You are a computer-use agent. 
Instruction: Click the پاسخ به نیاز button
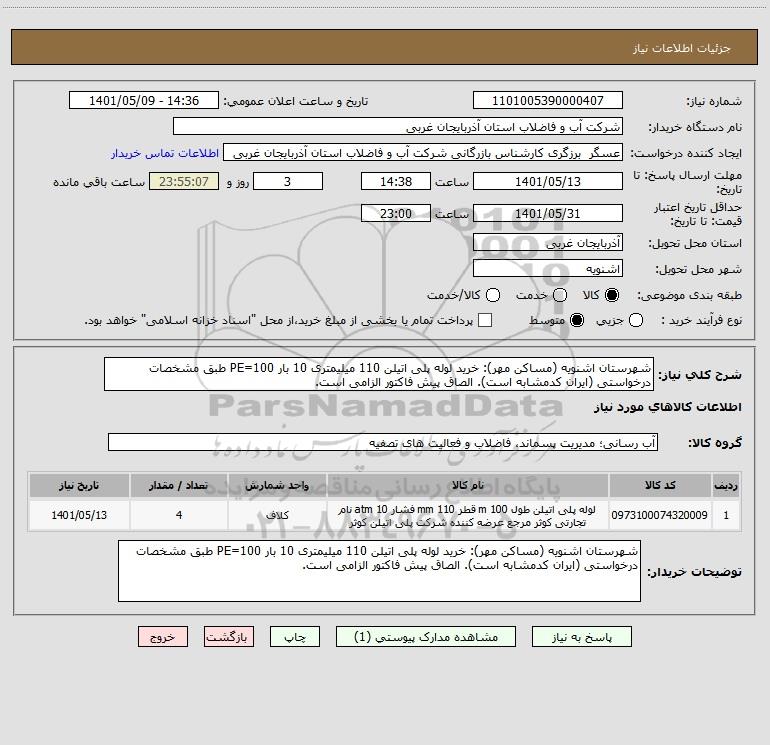click(x=582, y=637)
